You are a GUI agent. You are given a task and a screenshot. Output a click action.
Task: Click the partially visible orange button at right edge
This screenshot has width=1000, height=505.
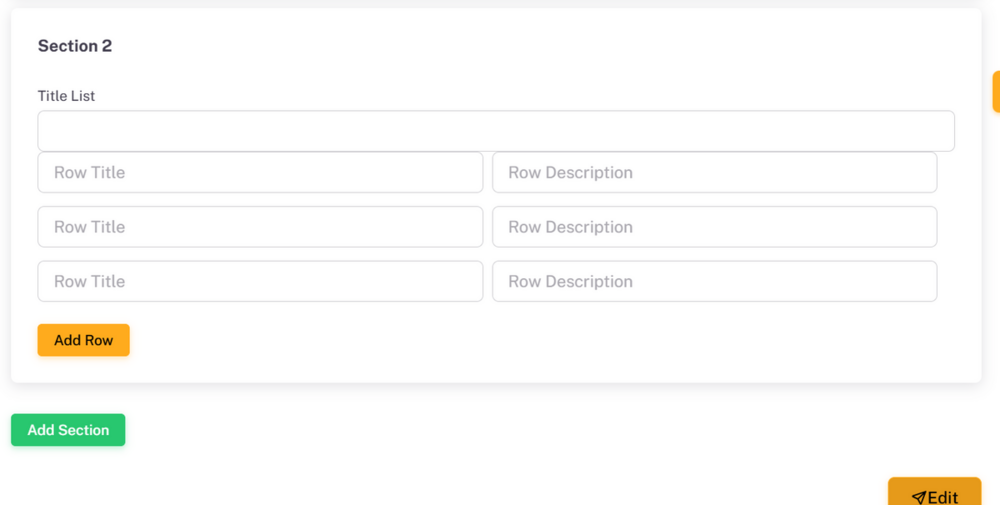pyautogui.click(x=996, y=92)
